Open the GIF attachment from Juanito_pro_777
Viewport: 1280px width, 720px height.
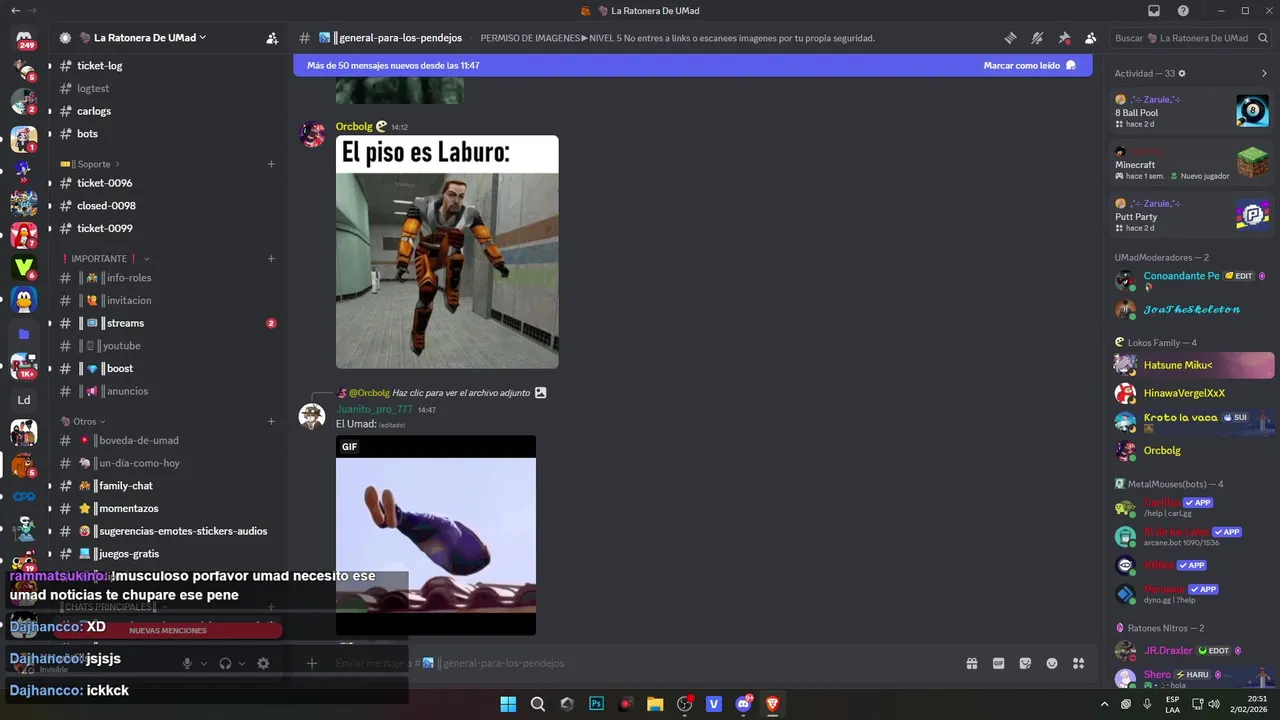point(436,535)
